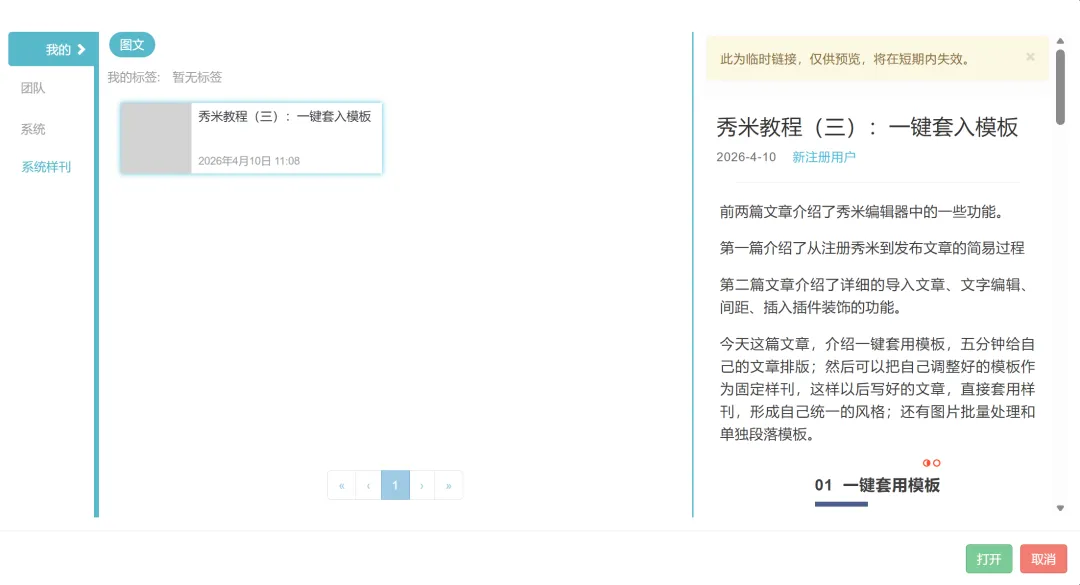Click the 暂无标签 text
The width and height of the screenshot is (1080, 585).
coord(197,77)
